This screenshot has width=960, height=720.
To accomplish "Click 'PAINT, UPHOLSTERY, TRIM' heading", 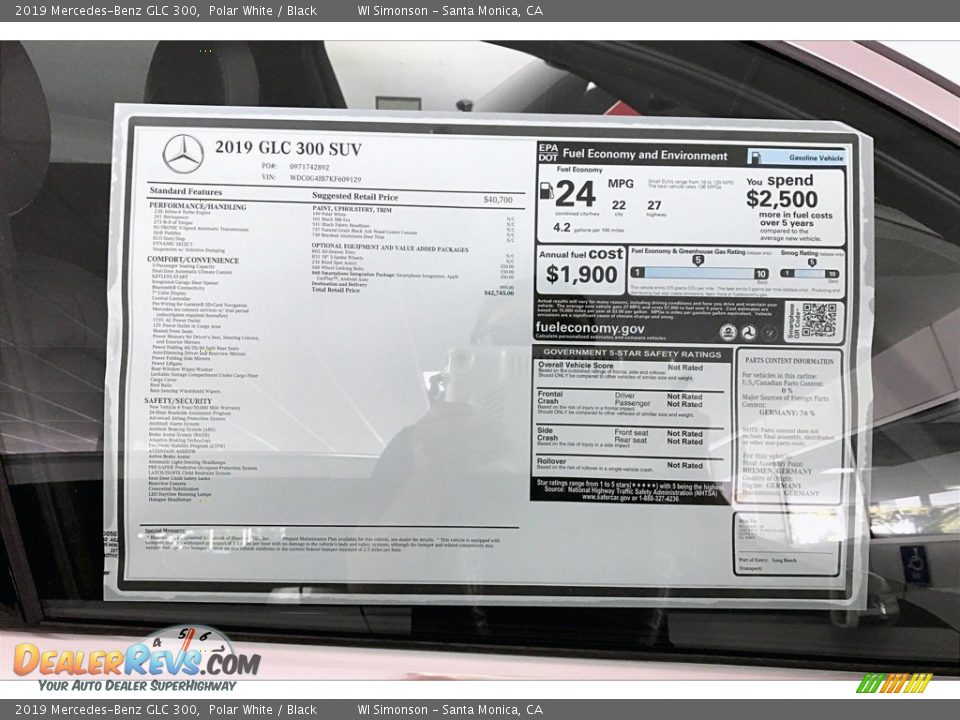I will [x=352, y=209].
